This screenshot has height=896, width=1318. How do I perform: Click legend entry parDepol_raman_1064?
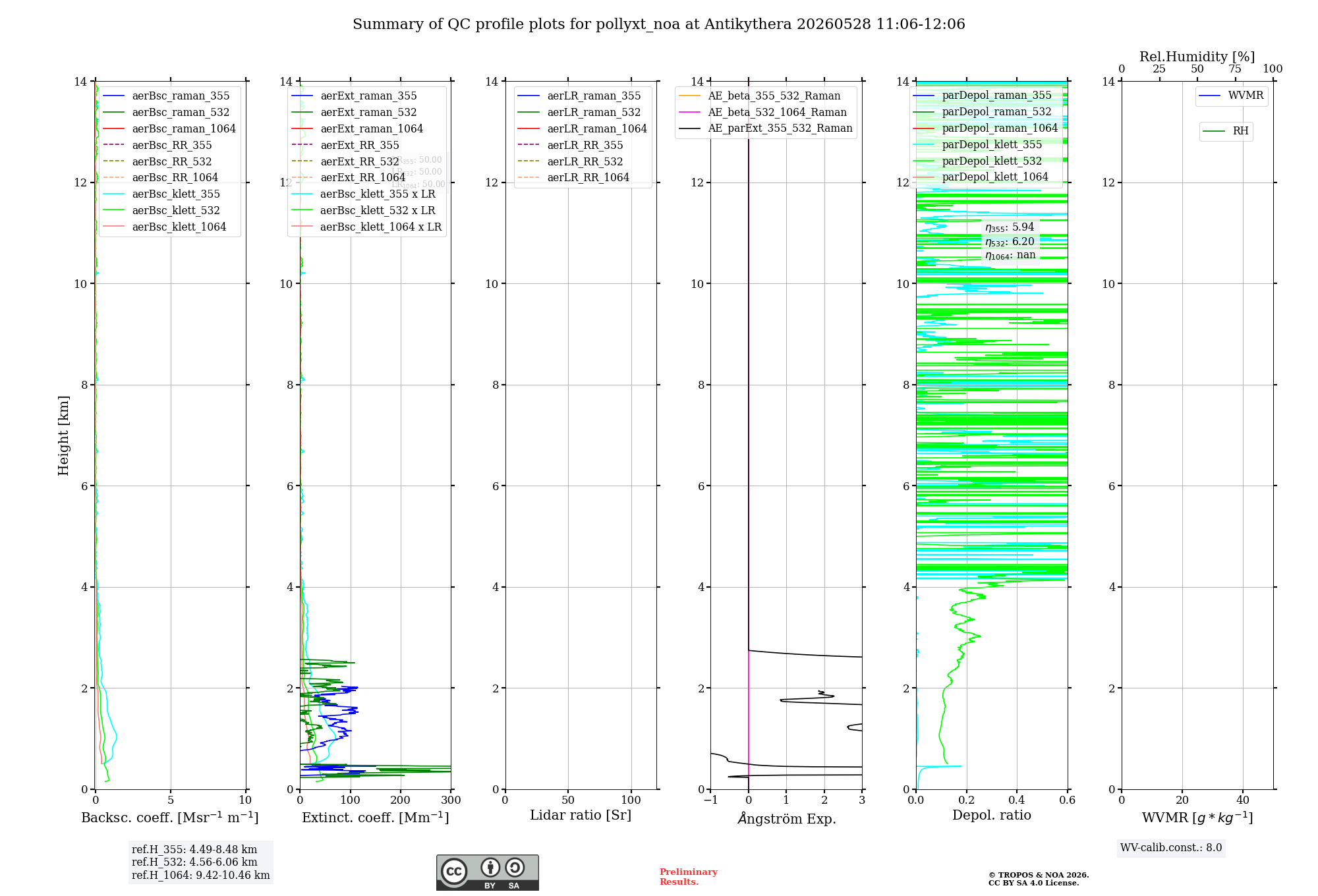(986, 128)
